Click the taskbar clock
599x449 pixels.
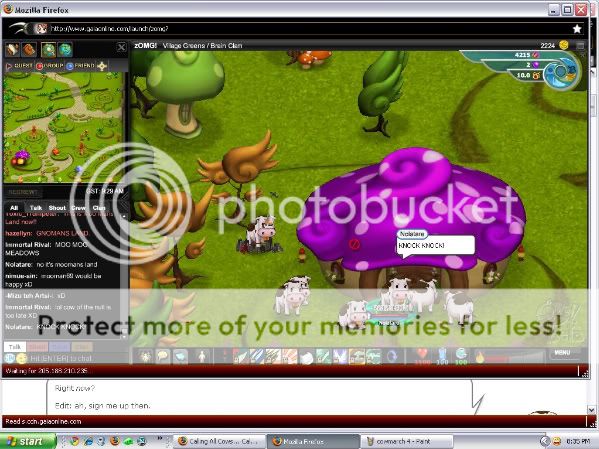tap(577, 441)
